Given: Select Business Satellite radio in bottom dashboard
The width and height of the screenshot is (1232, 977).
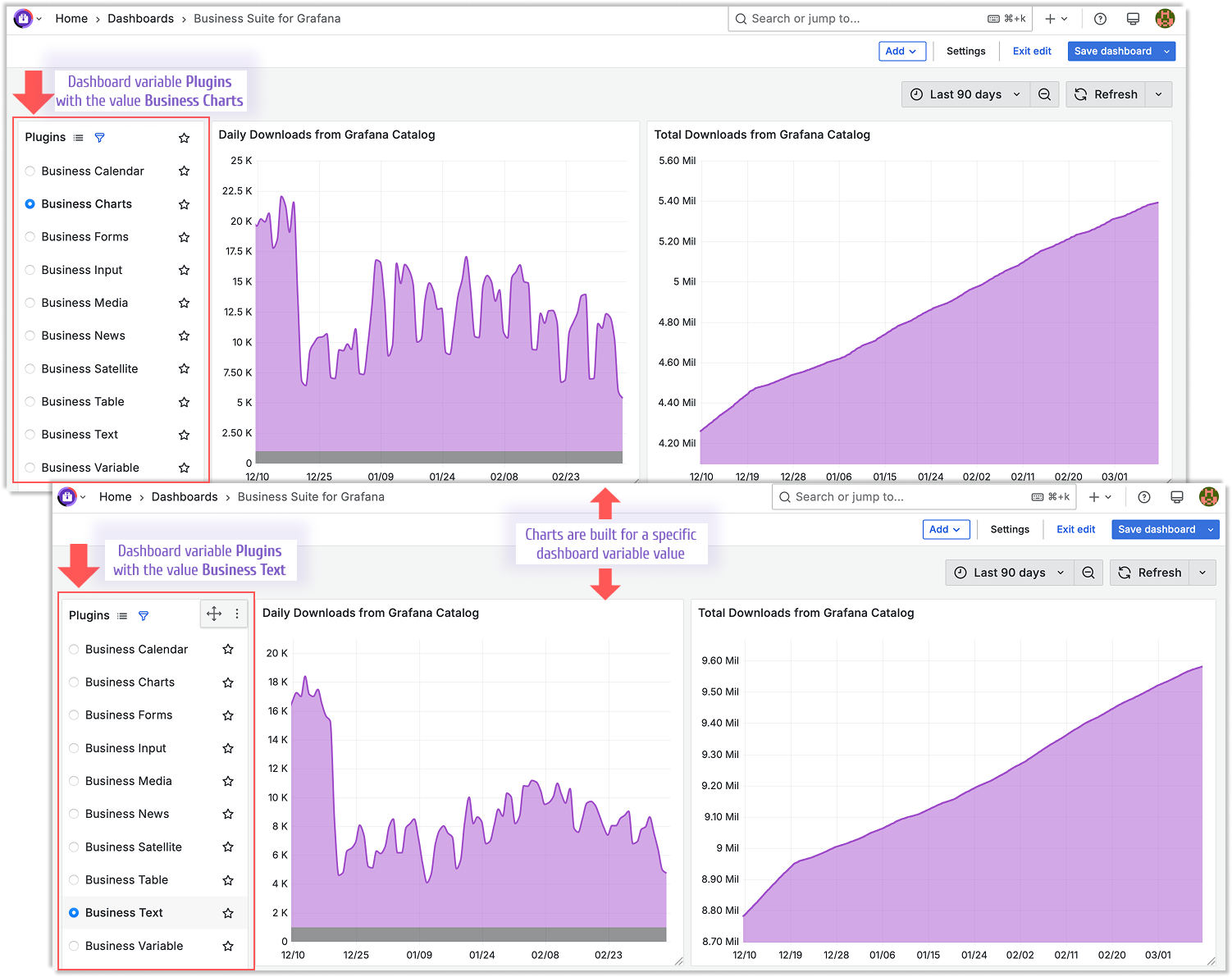Looking at the screenshot, I should coord(74,847).
